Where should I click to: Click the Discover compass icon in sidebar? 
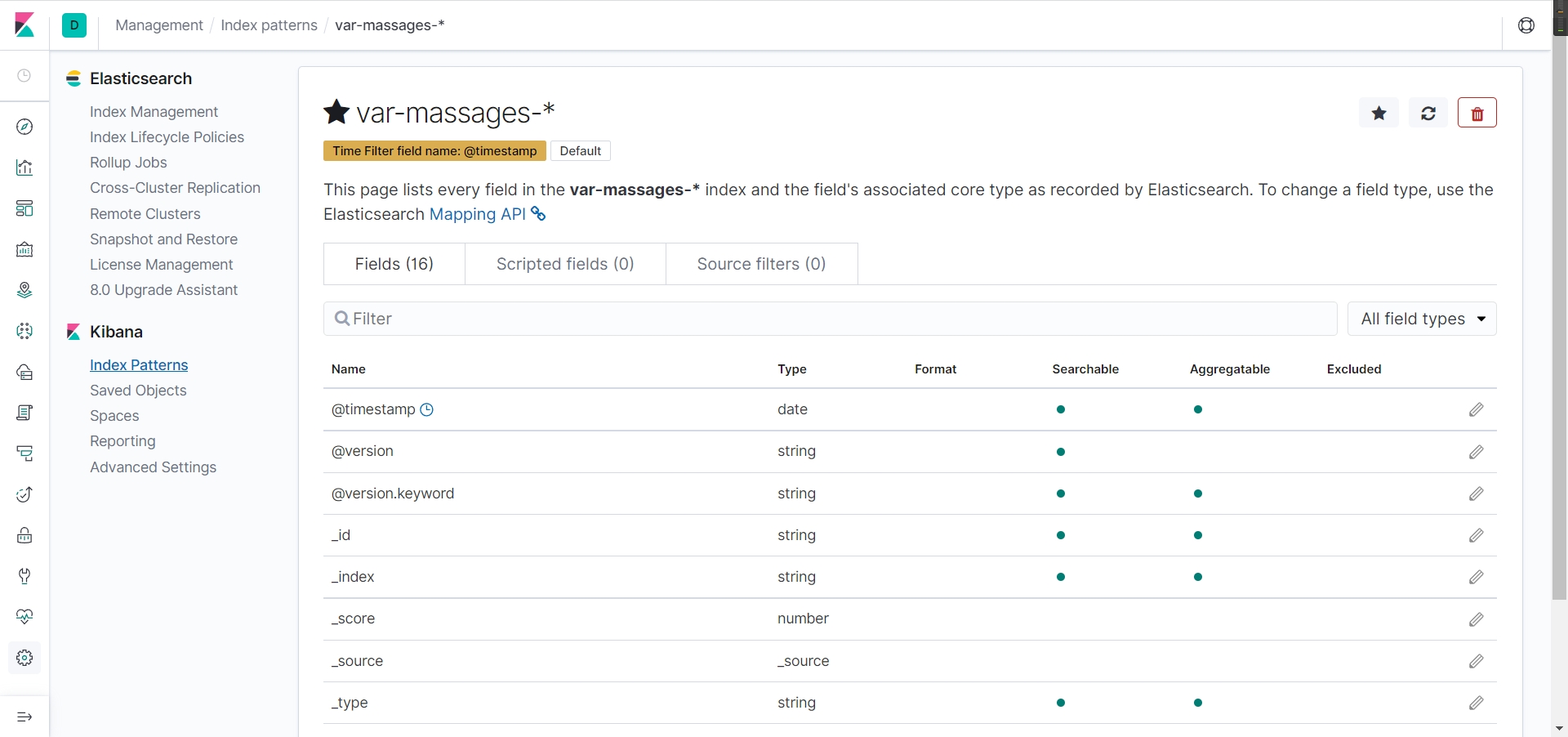click(x=24, y=127)
